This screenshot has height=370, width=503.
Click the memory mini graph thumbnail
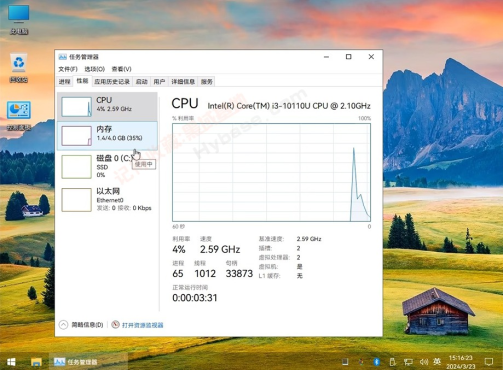[76, 136]
